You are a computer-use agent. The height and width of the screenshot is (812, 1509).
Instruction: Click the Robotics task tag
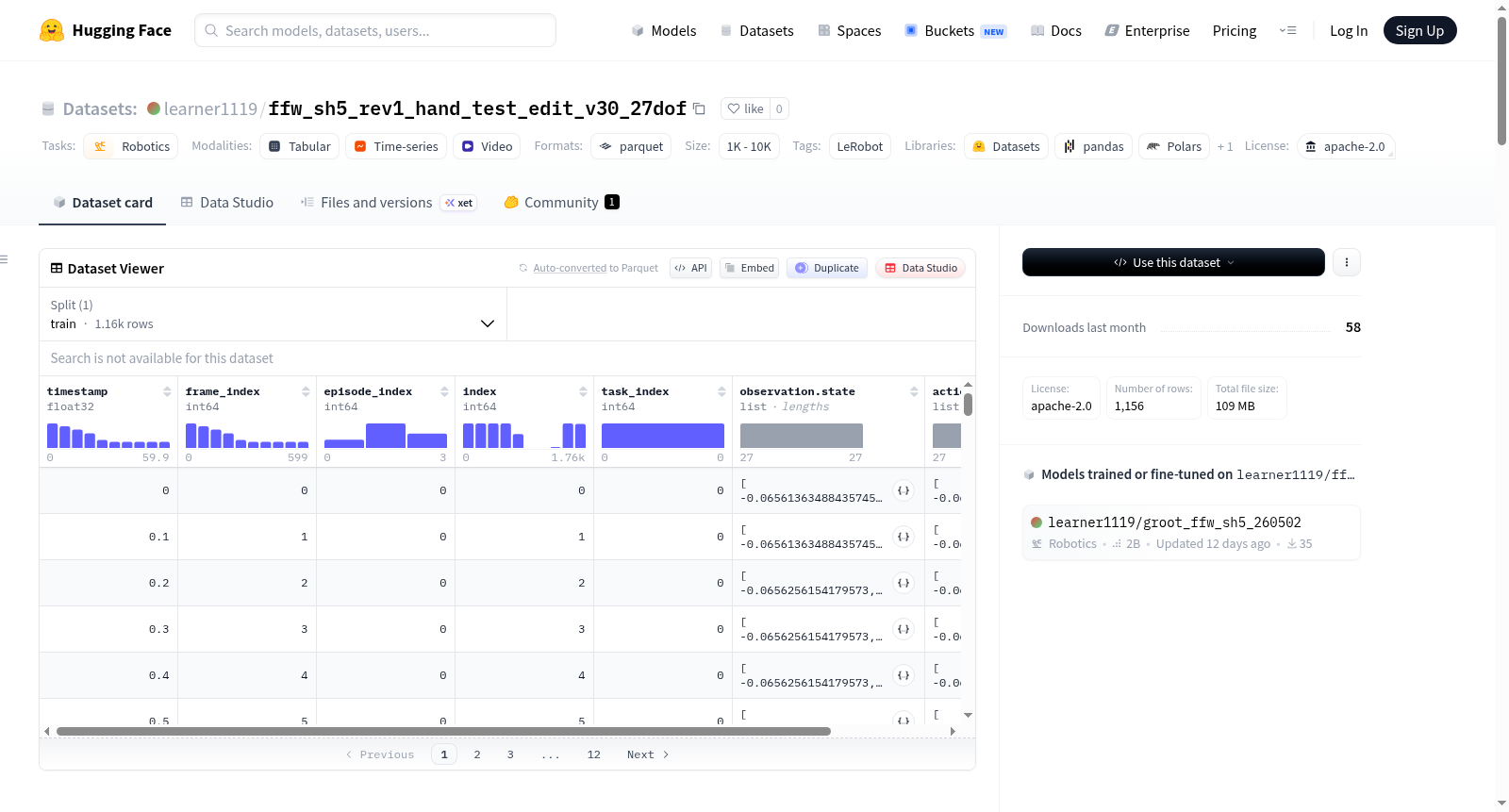click(131, 146)
